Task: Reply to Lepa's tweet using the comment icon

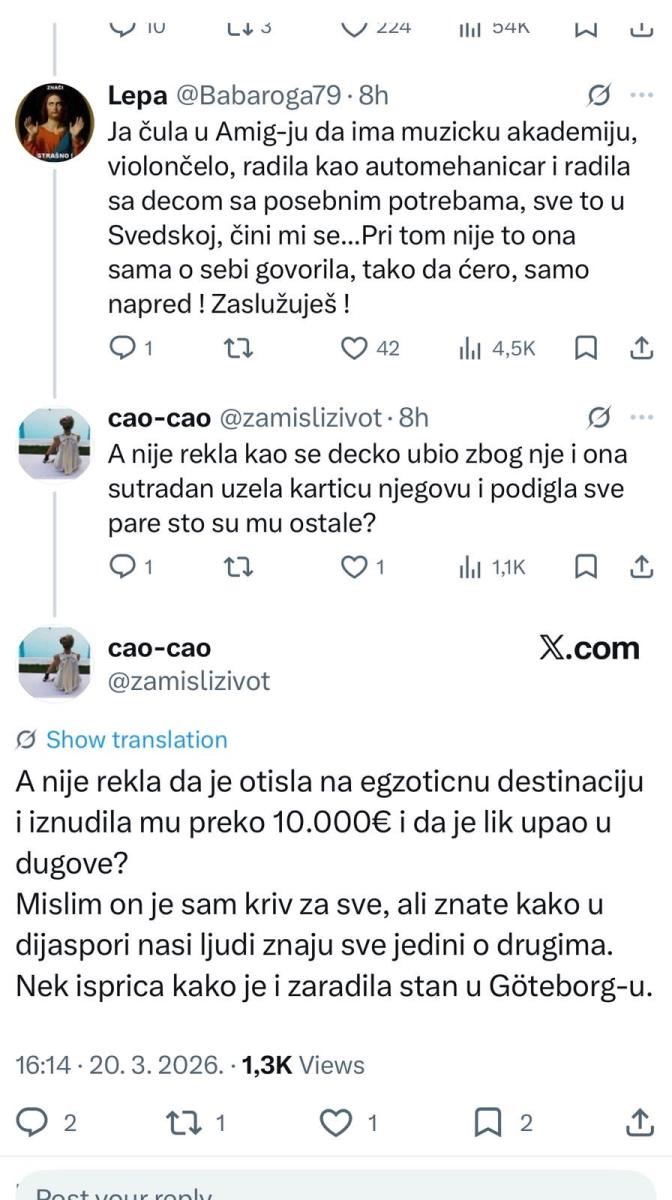Action: pos(122,348)
